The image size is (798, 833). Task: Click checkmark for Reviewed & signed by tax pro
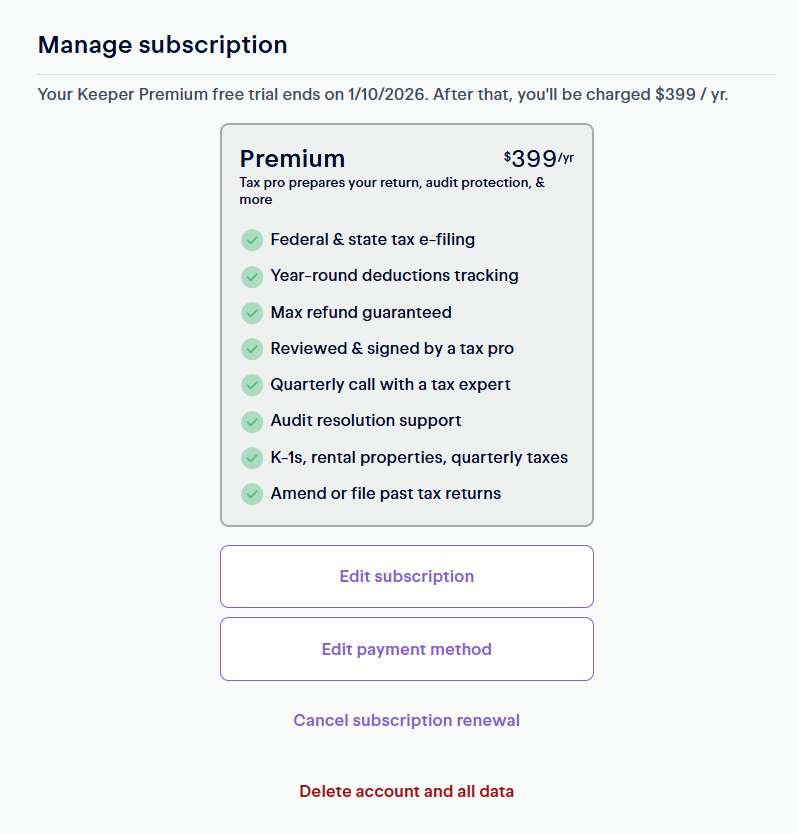252,349
